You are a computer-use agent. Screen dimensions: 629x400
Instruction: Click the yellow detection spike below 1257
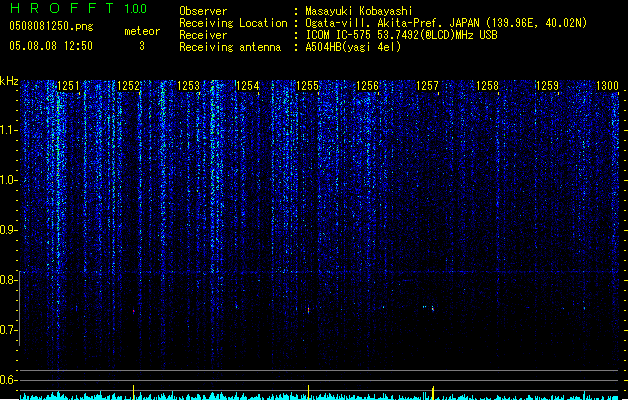pos(433,393)
